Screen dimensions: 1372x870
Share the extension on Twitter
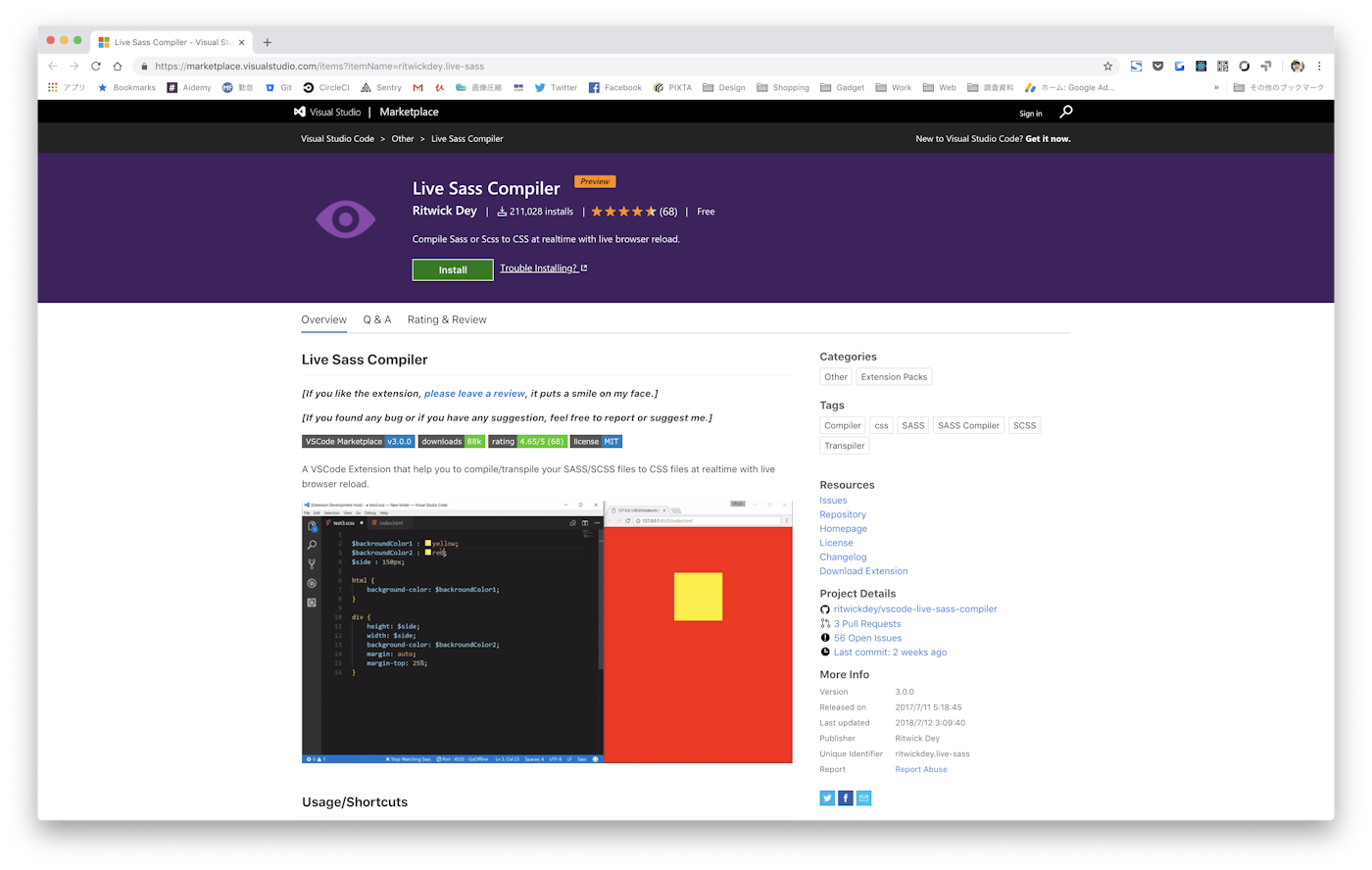(x=827, y=798)
